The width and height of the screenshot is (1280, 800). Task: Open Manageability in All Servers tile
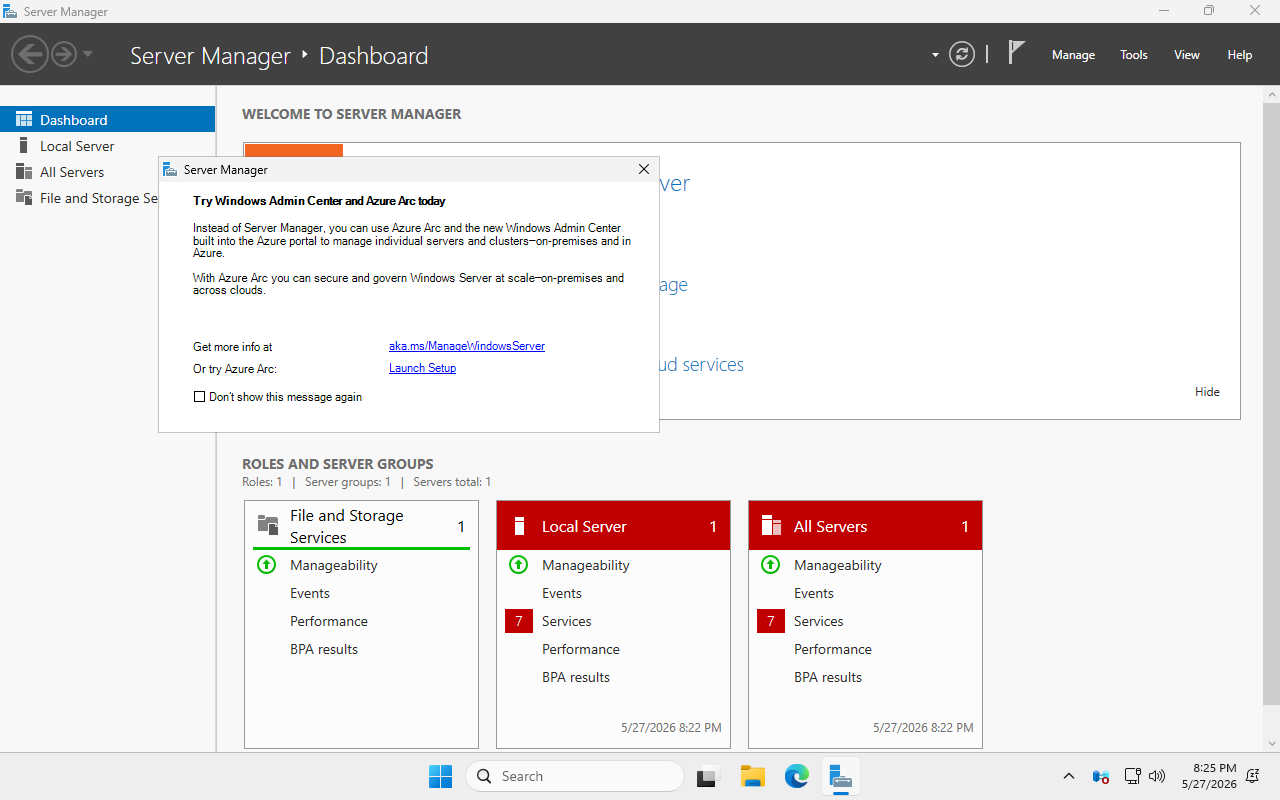click(x=838, y=565)
